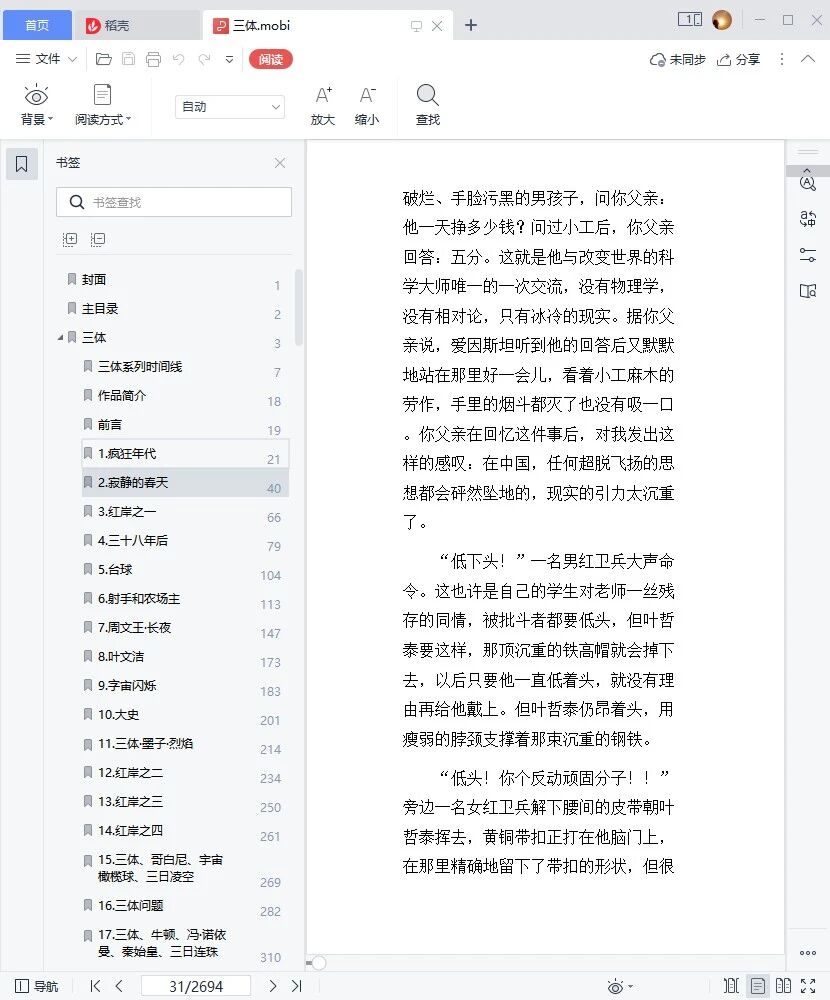Open the three-dot more options menu
This screenshot has height=1000, width=830.
[x=782, y=59]
